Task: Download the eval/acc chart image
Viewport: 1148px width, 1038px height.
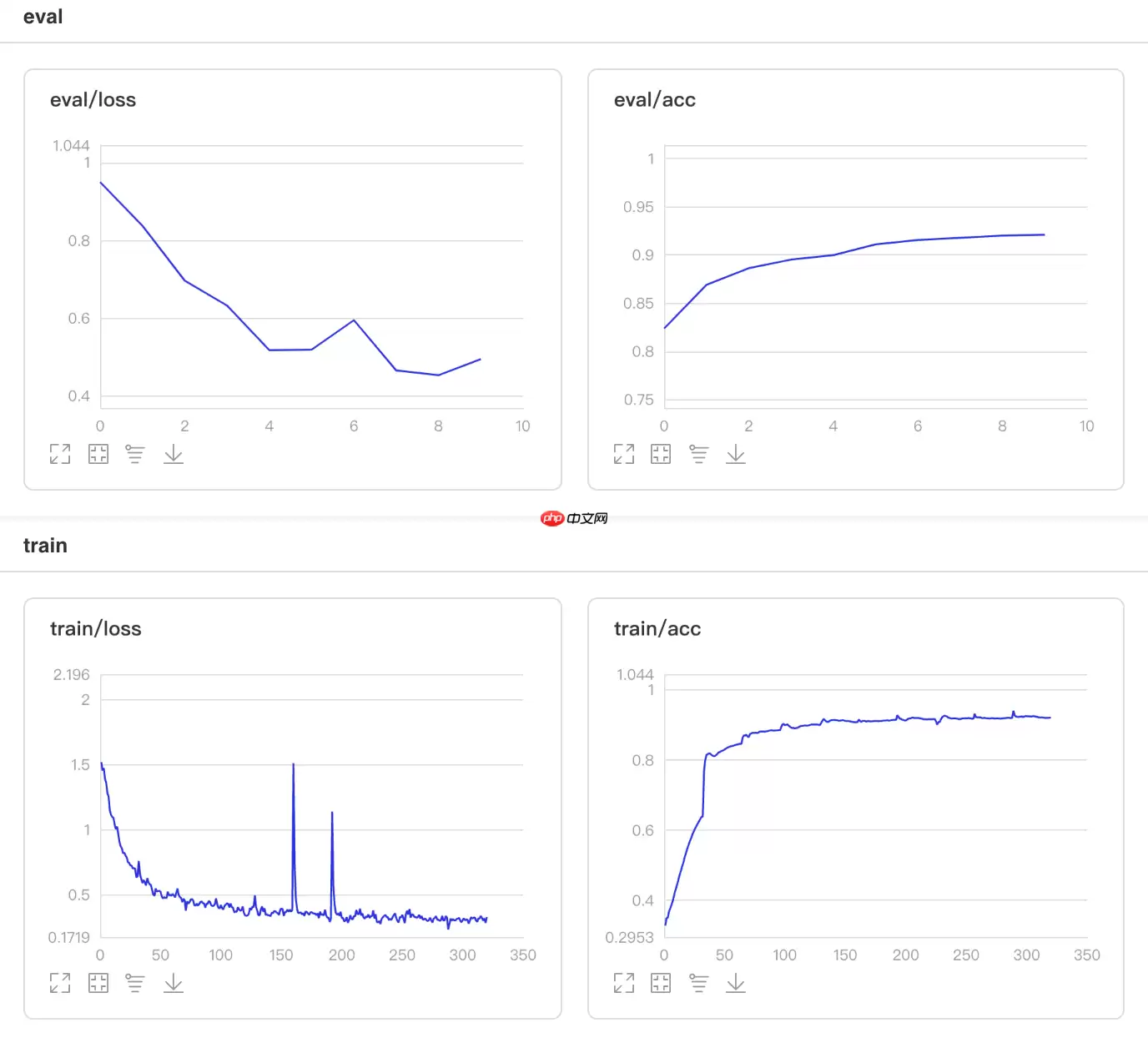Action: (736, 454)
